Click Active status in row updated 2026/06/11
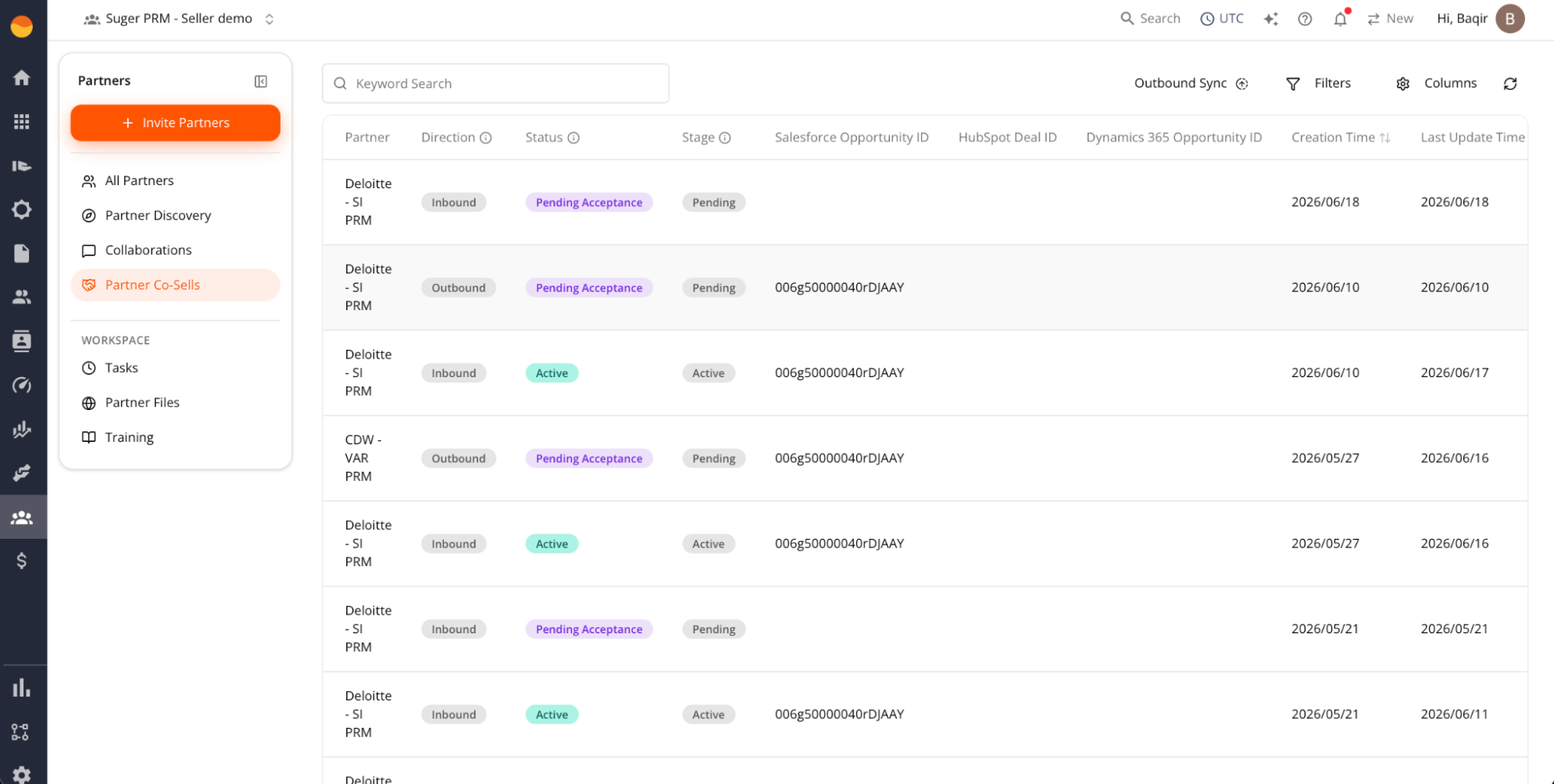This screenshot has width=1554, height=784. click(552, 715)
